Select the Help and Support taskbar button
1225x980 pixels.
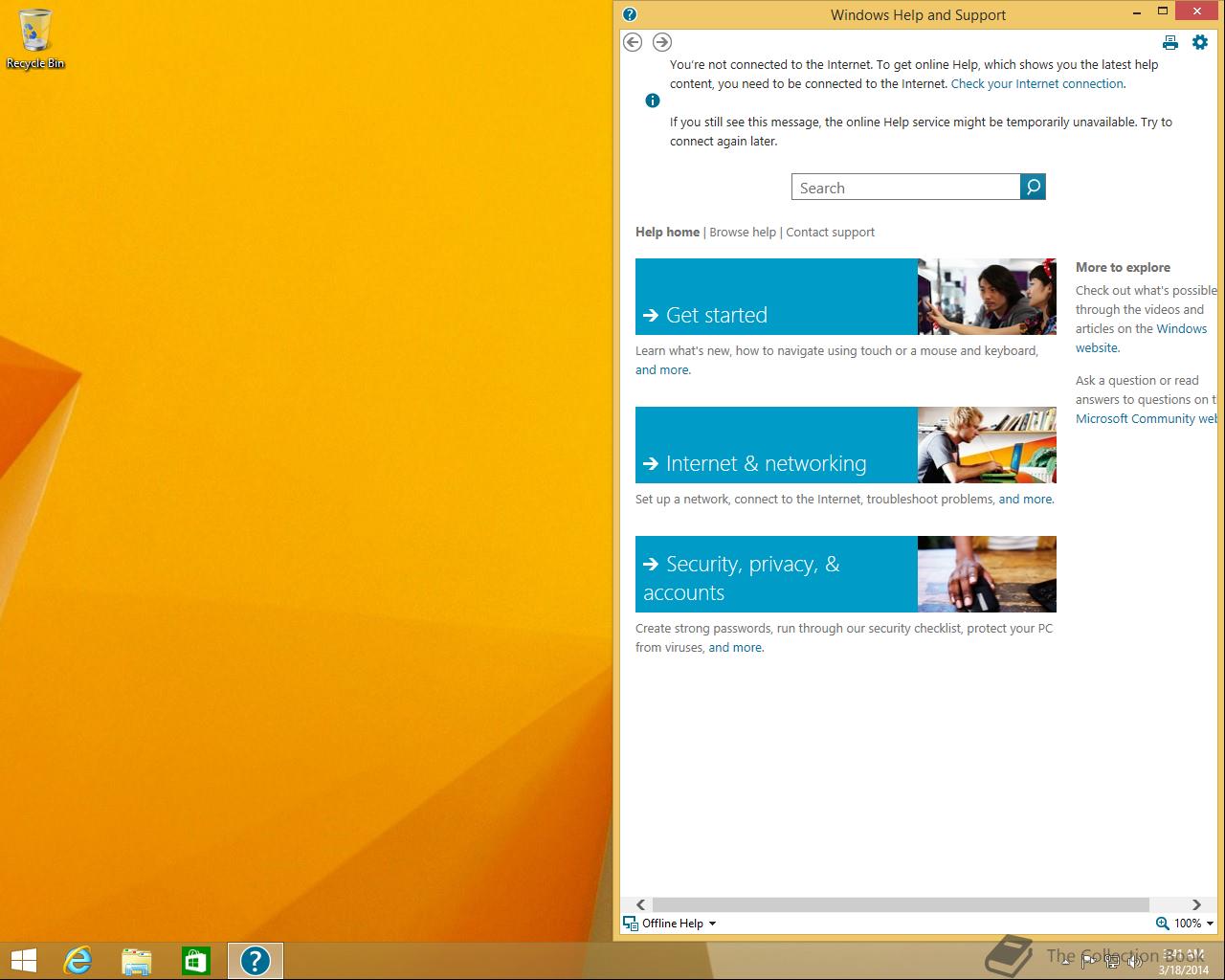coord(255,961)
